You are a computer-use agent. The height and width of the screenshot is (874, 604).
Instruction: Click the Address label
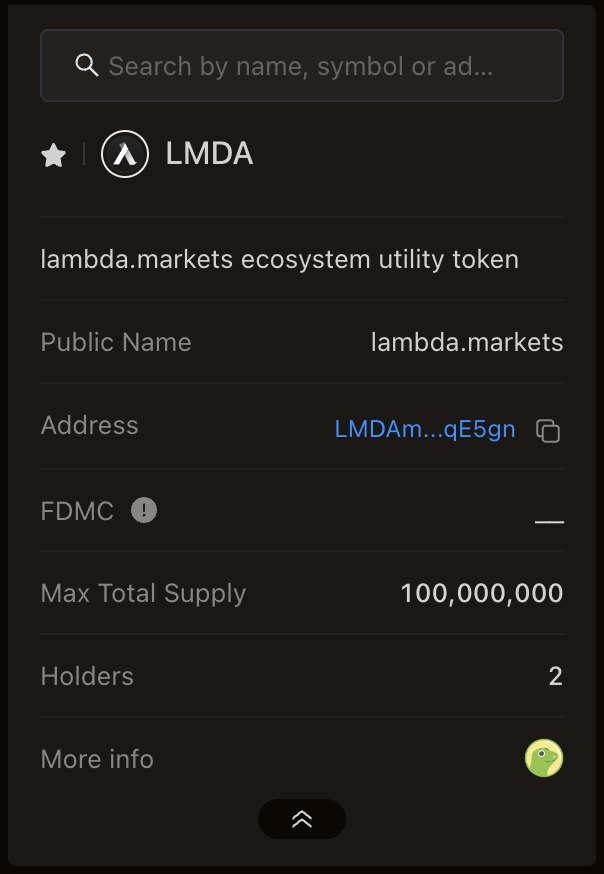point(90,426)
